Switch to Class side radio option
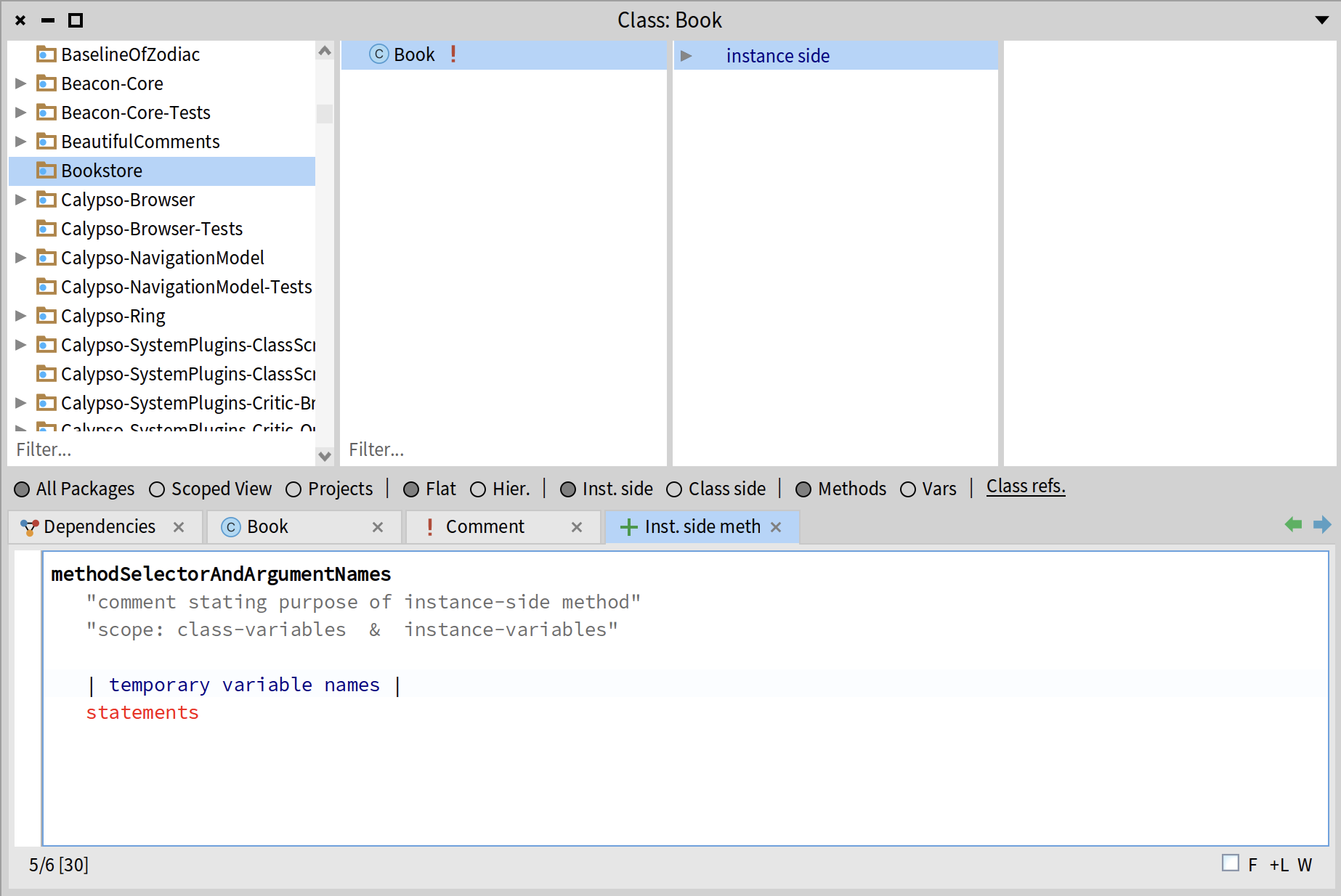Screen dimensions: 1341x896 [674, 489]
